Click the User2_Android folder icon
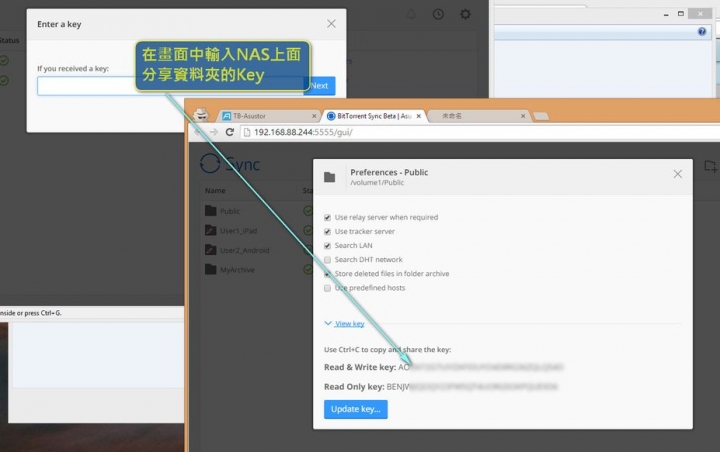720x452 pixels. pos(211,250)
